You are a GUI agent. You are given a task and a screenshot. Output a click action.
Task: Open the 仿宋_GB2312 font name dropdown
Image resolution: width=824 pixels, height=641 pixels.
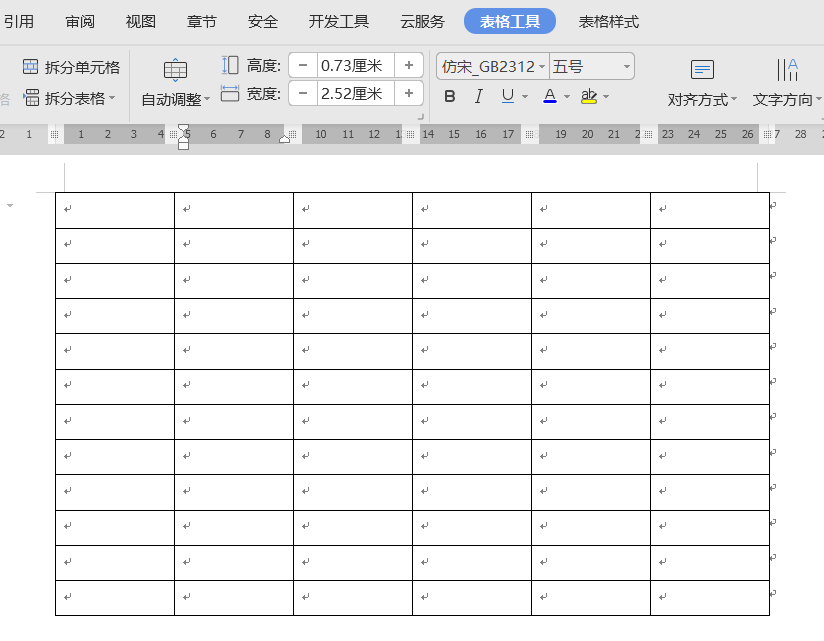(542, 67)
